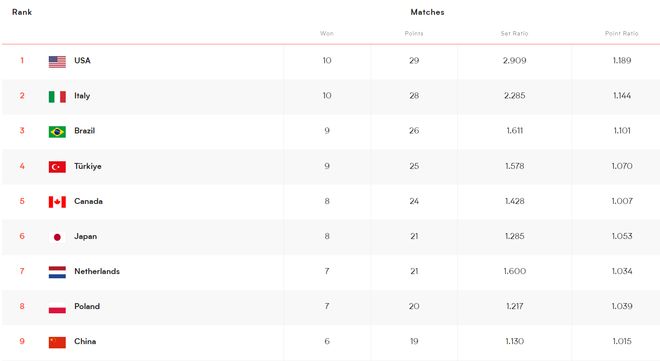
Task: Click the Türkiye flag icon
Action: pyautogui.click(x=57, y=167)
